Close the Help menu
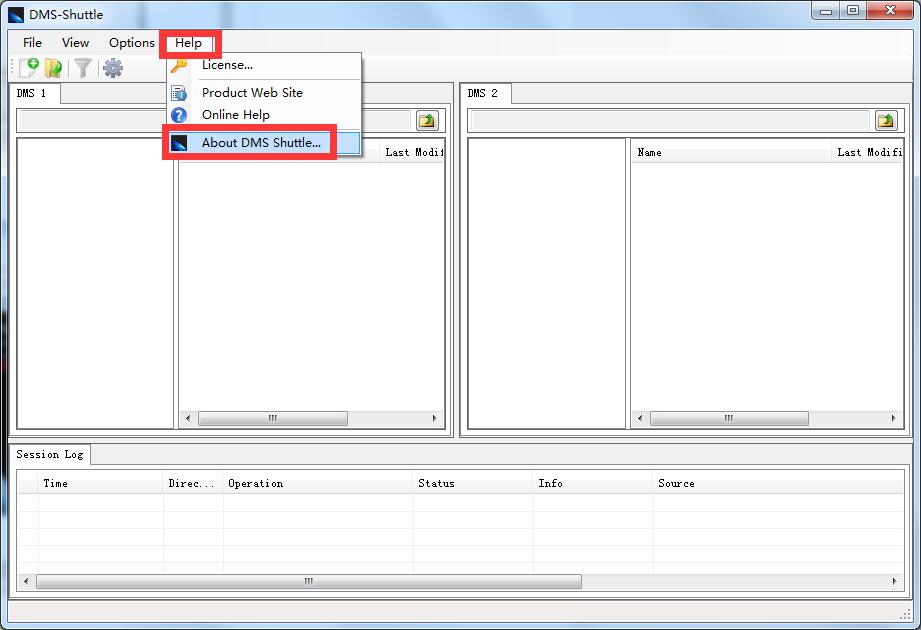The height and width of the screenshot is (630, 921). pos(189,43)
